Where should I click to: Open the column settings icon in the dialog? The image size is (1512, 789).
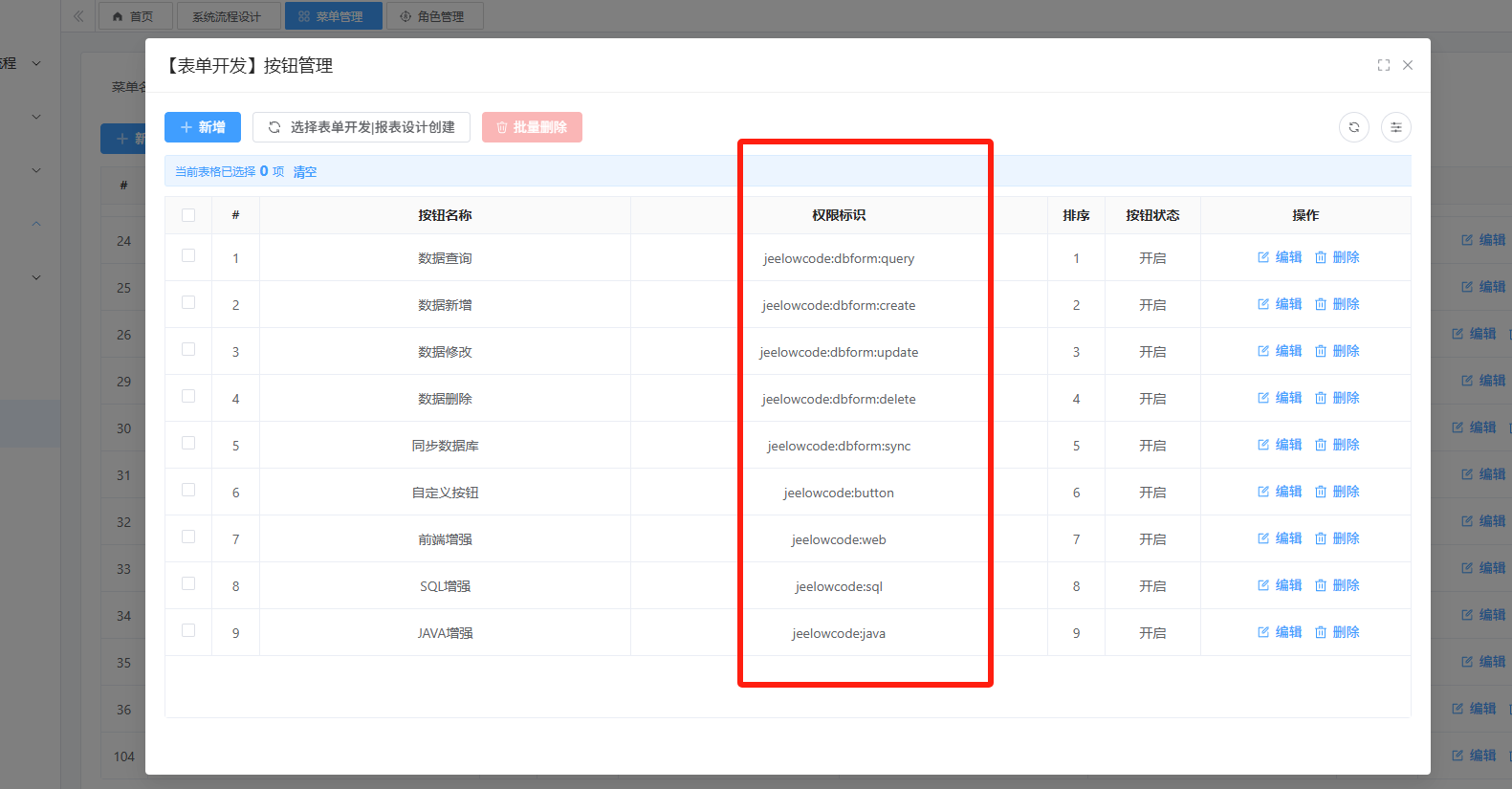coord(1396,127)
